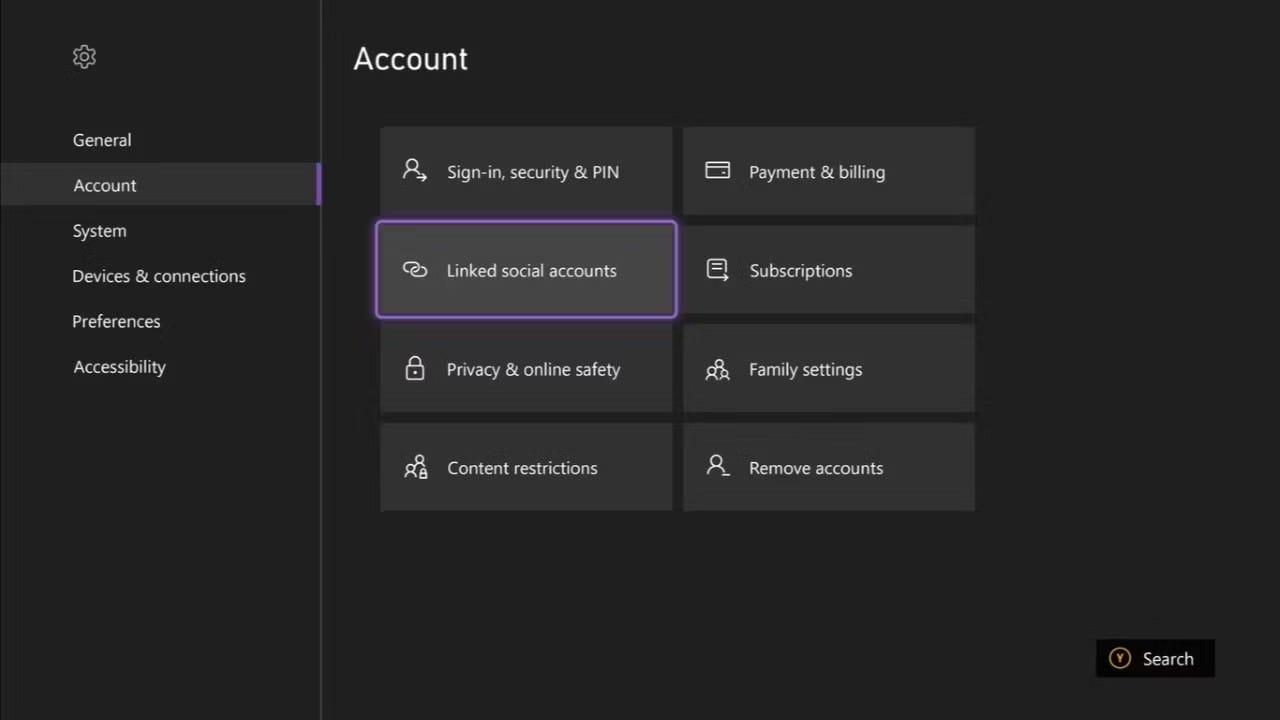Open the settings gear icon
This screenshot has height=720, width=1280.
coord(84,57)
